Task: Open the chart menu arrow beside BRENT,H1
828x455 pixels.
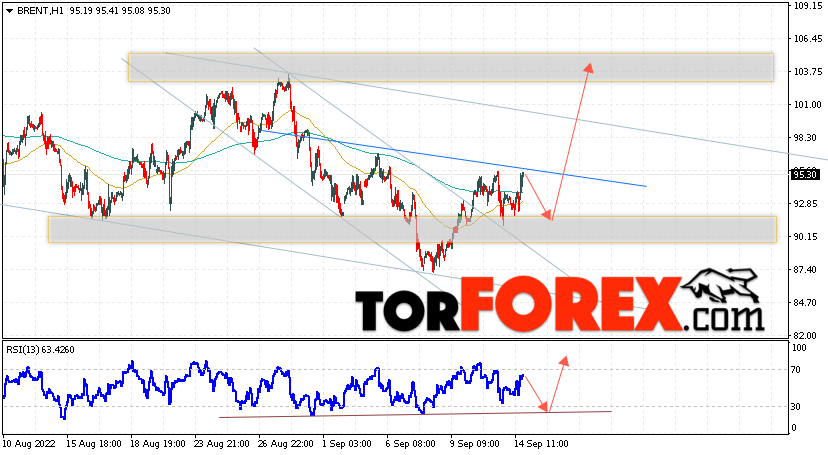Action: pyautogui.click(x=9, y=11)
